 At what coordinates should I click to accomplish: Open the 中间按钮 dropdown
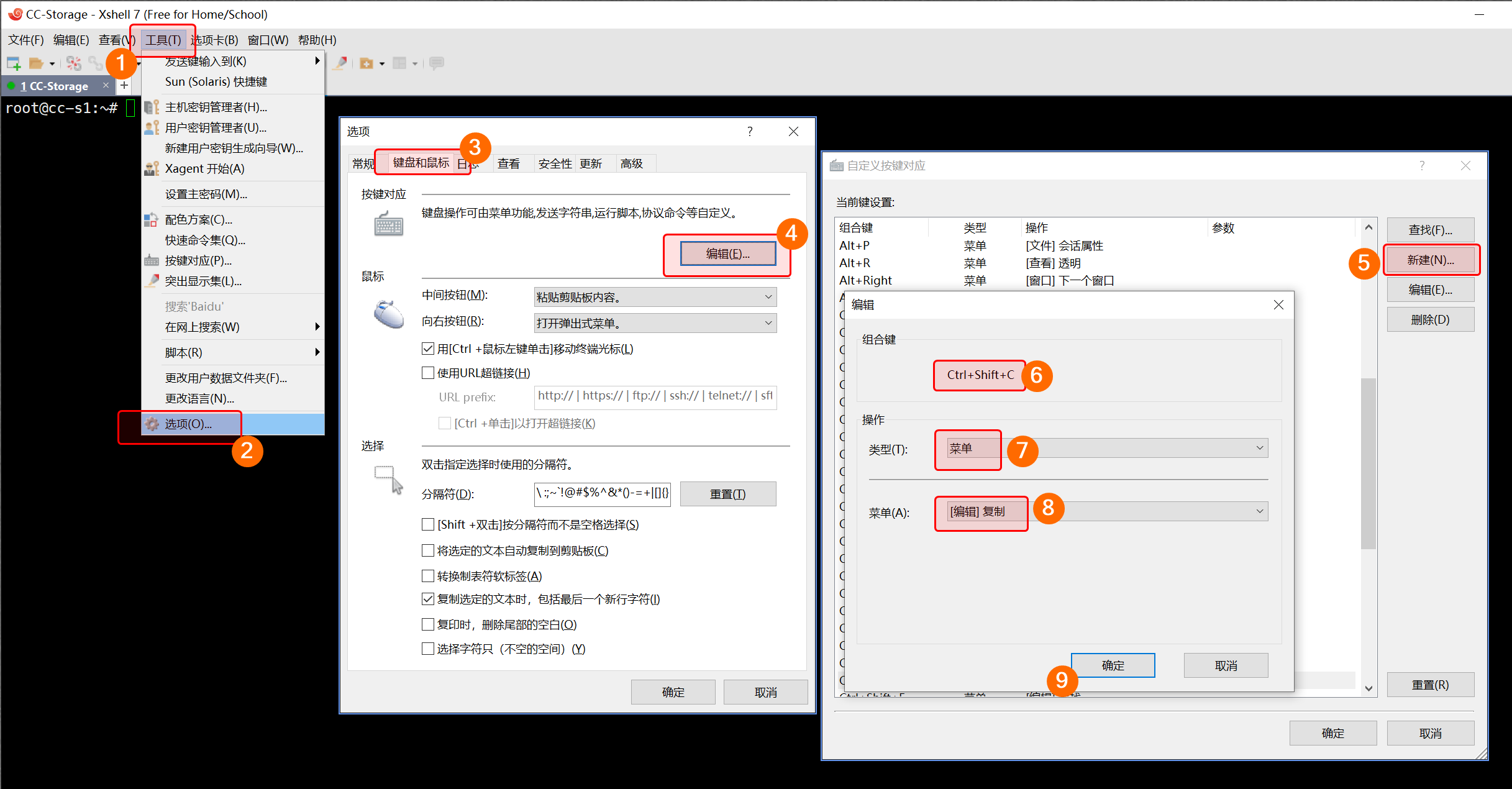(655, 297)
